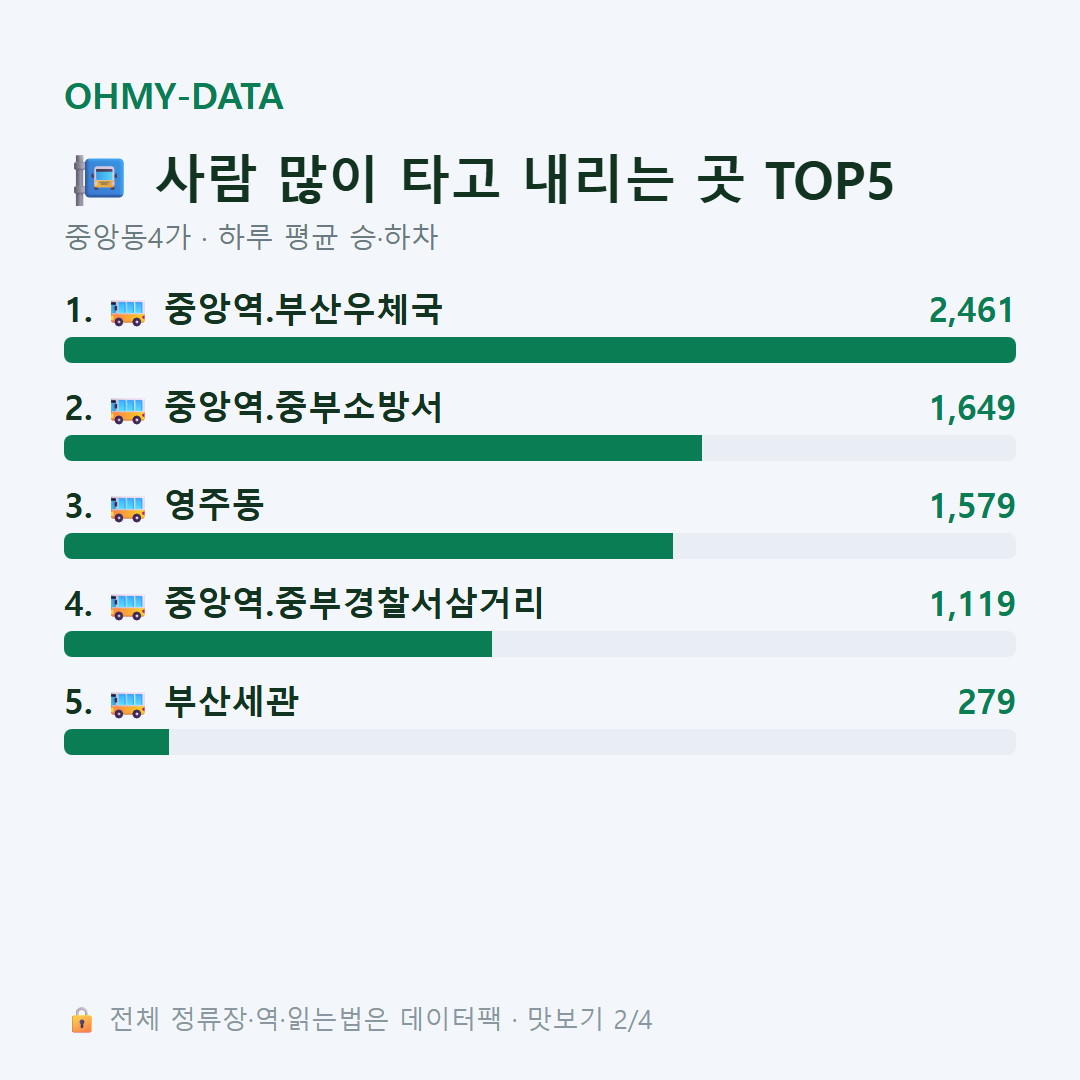
Task: Click progress bar for 중앙역.부산우체국
Action: pyautogui.click(x=540, y=350)
